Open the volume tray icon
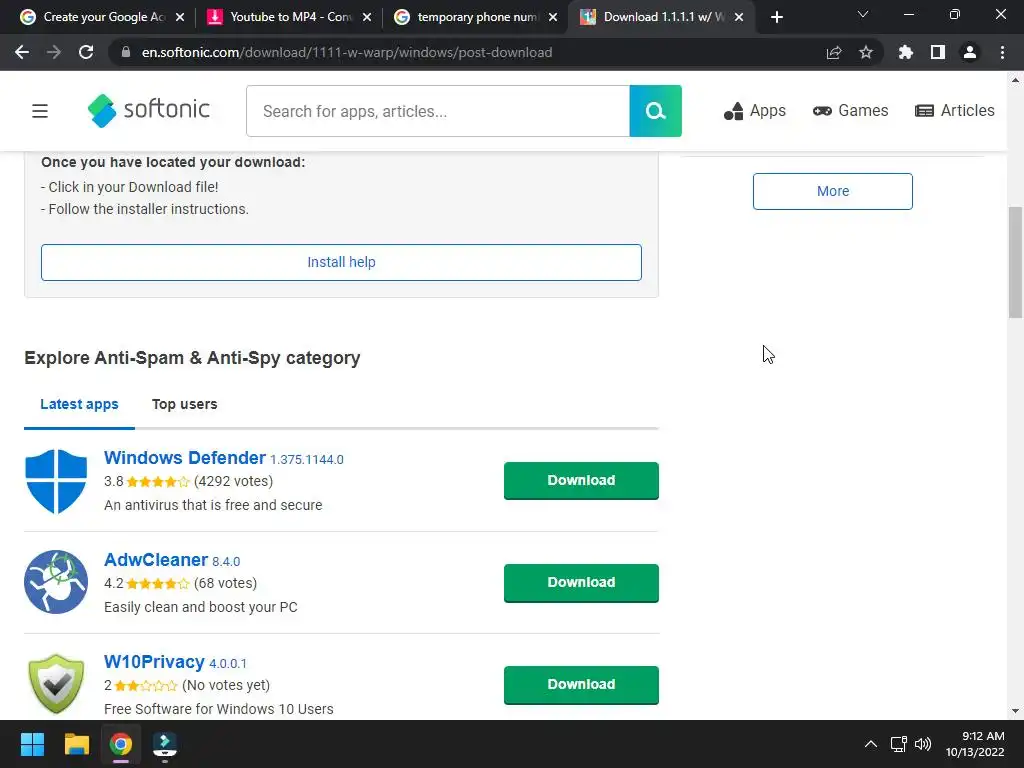 (x=923, y=744)
